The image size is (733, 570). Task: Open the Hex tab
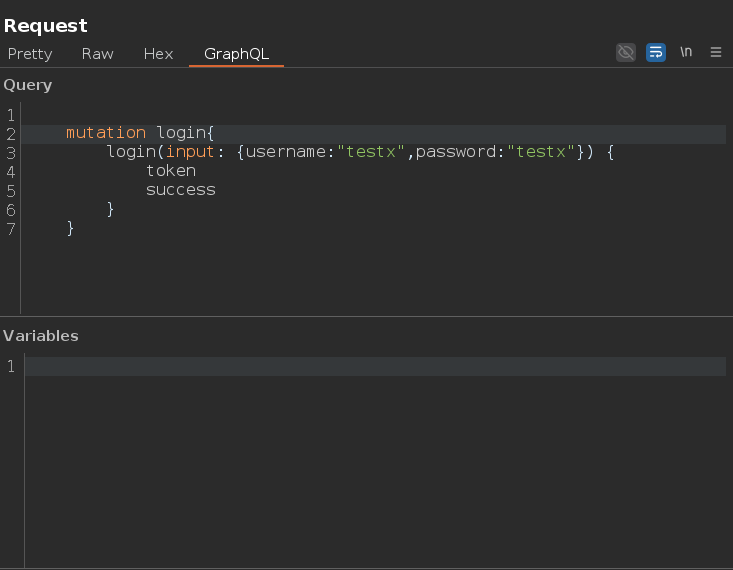(x=158, y=54)
